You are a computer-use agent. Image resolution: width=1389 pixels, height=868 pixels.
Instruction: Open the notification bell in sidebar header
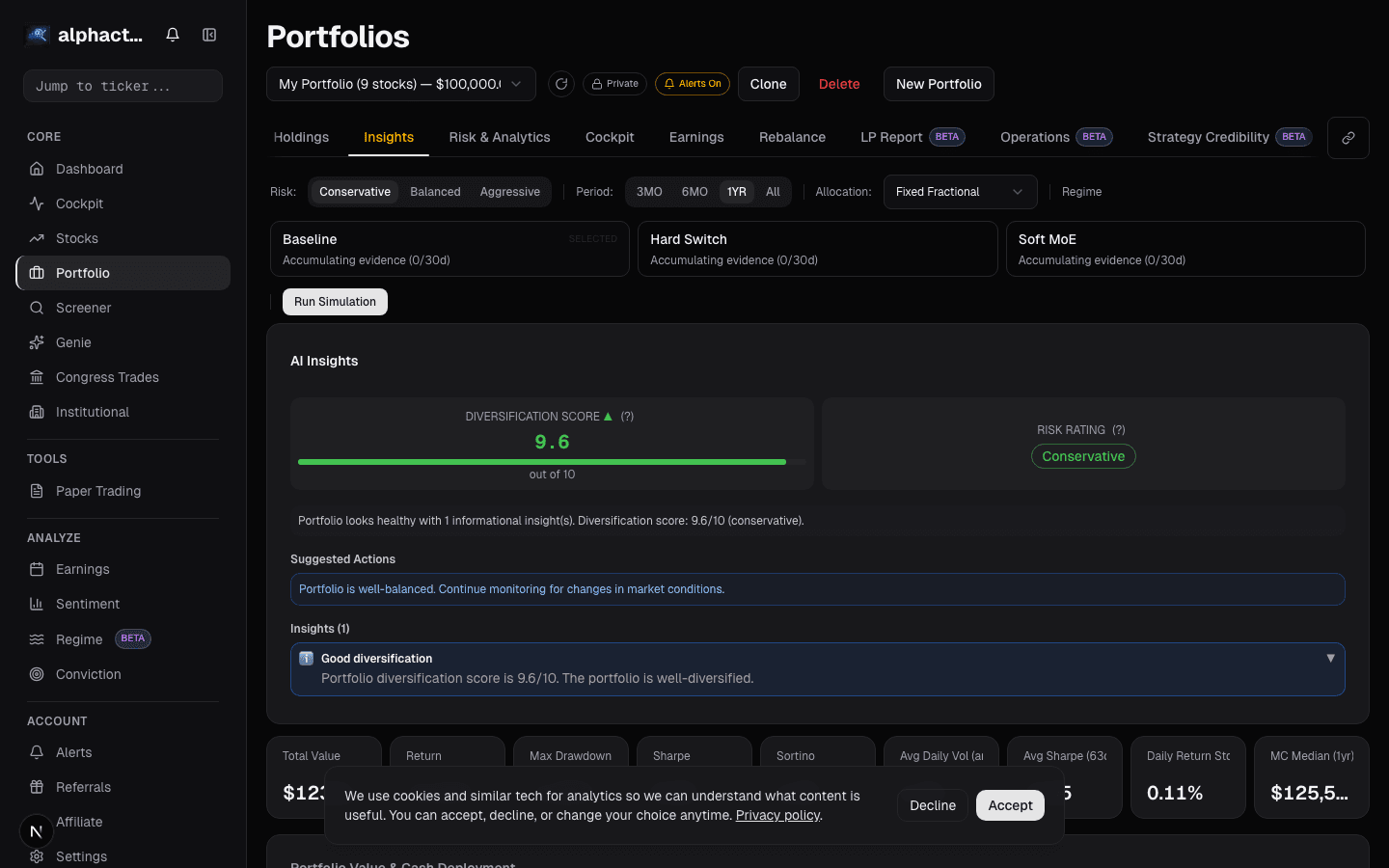[x=172, y=34]
